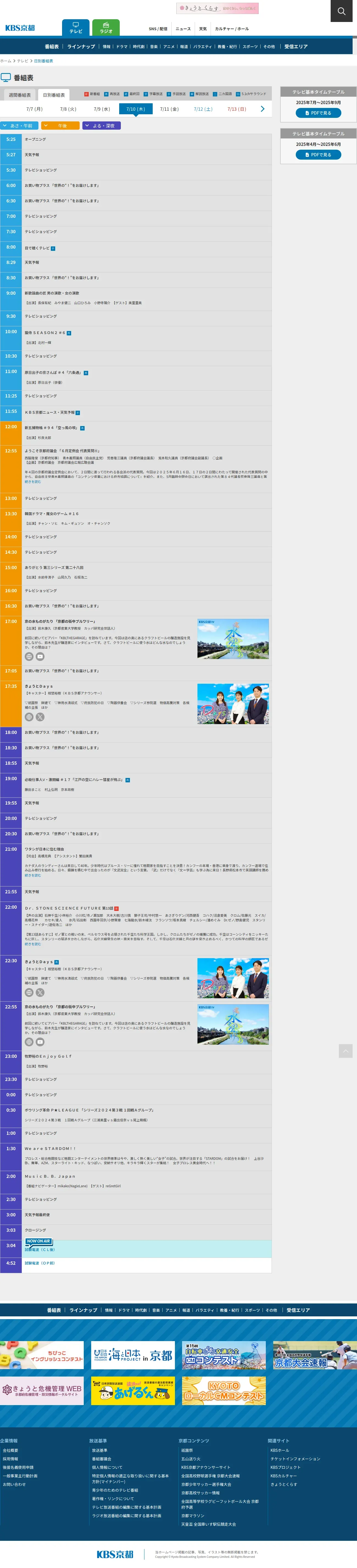Image resolution: width=357 pixels, height=1568 pixels.
Task: Open PDFで見る for 2025年4月〜6月 timetable
Action: [319, 155]
